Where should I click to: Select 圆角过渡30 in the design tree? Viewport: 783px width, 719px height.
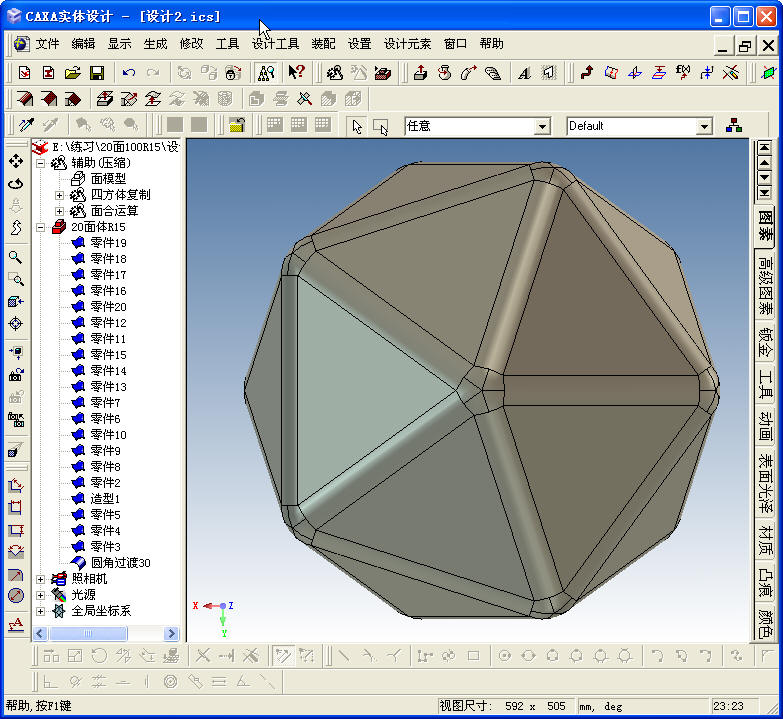click(120, 563)
